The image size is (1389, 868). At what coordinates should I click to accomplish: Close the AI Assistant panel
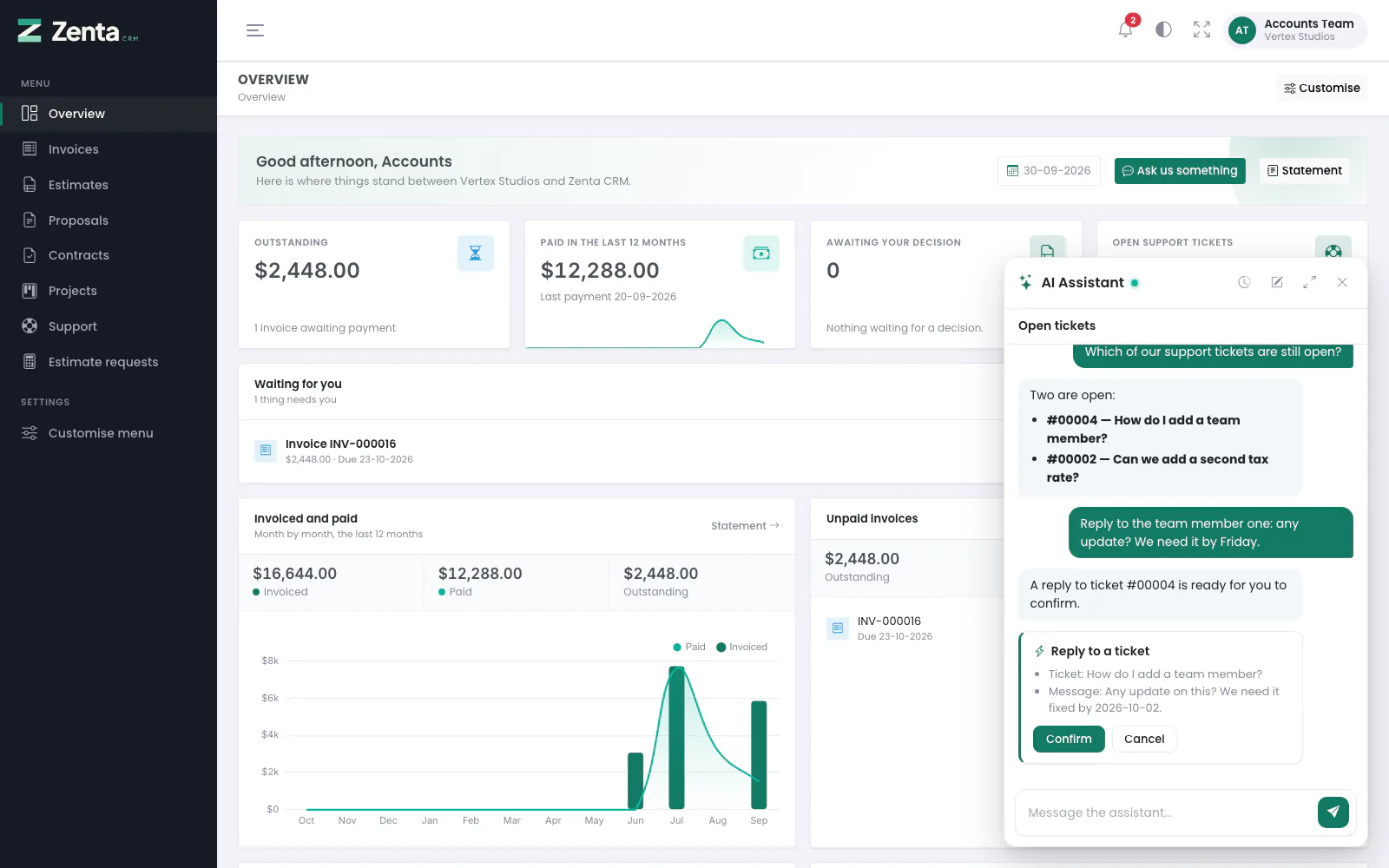pos(1342,282)
